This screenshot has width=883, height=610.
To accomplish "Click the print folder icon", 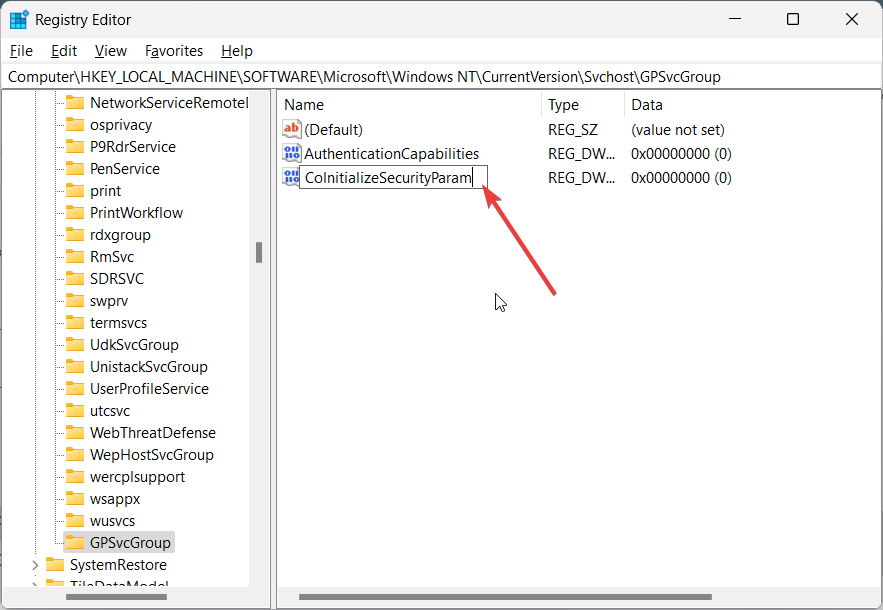I will point(74,190).
